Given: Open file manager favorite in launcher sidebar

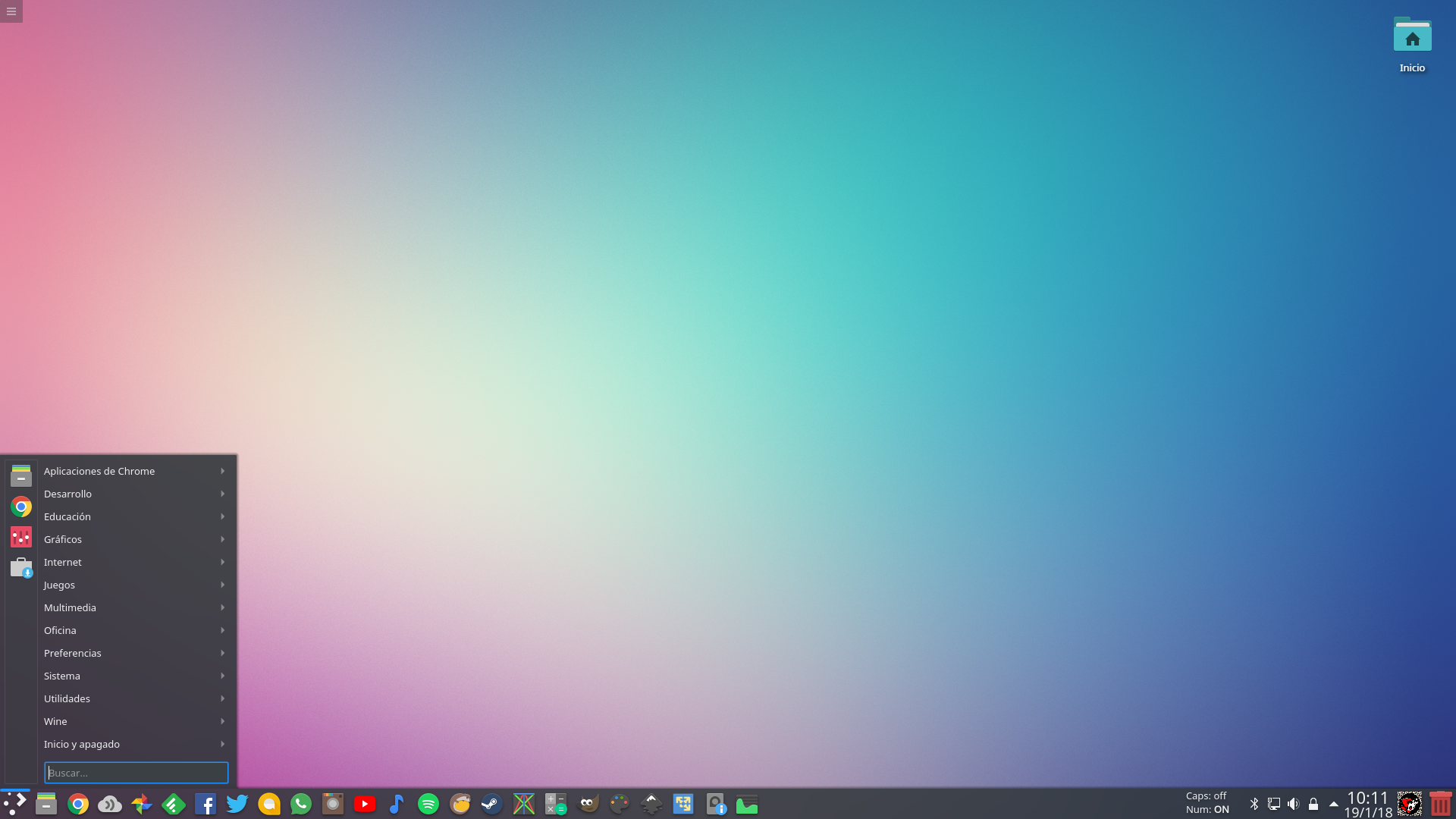Looking at the screenshot, I should point(21,475).
